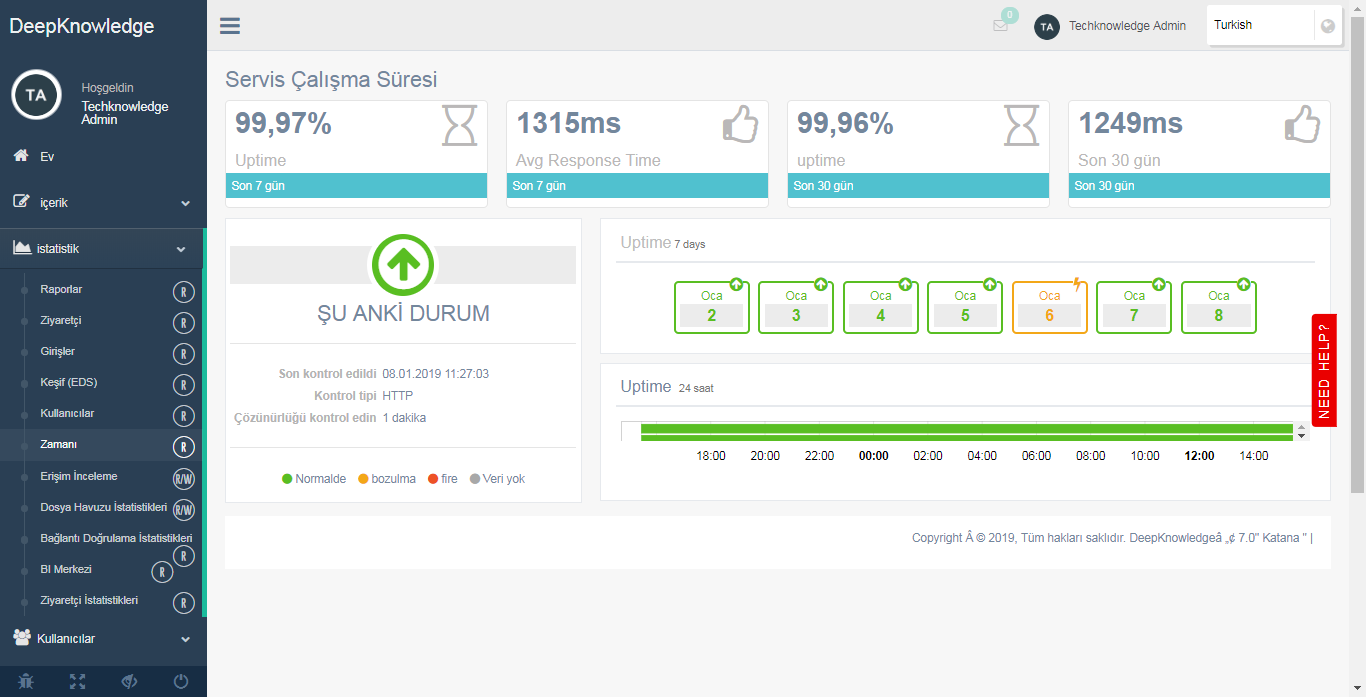1366x697 pixels.
Task: Expand the içerik sidebar section
Action: 102,203
